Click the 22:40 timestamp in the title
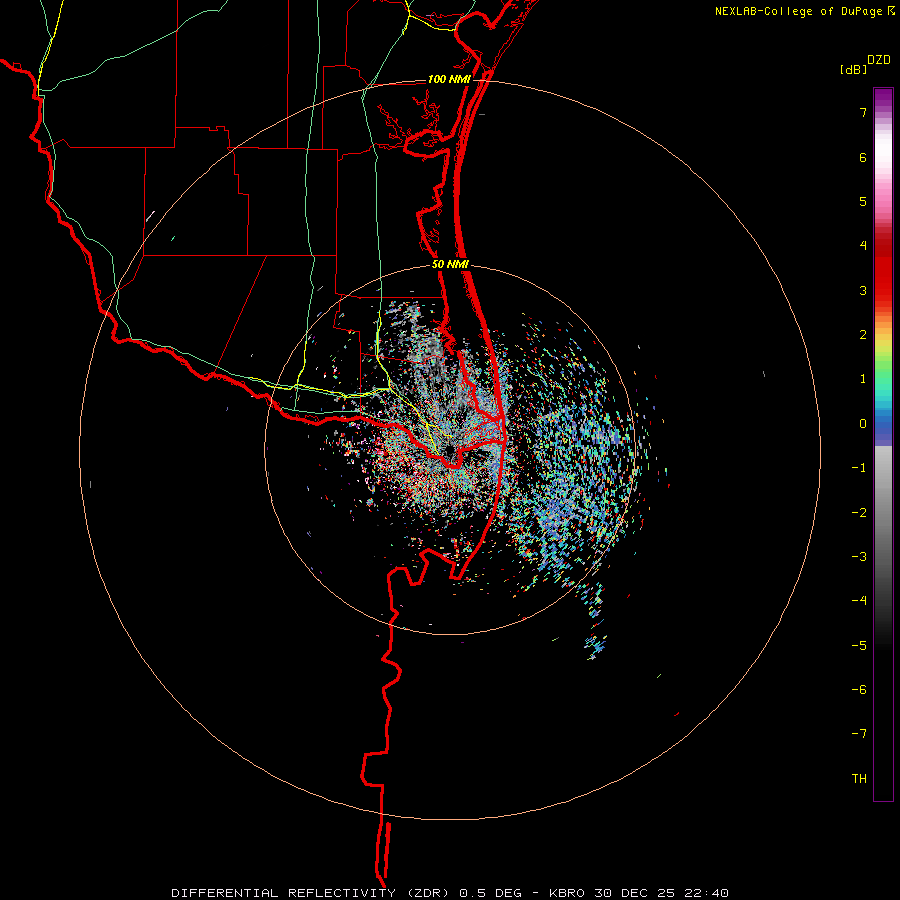Image resolution: width=900 pixels, height=900 pixels. (709, 893)
